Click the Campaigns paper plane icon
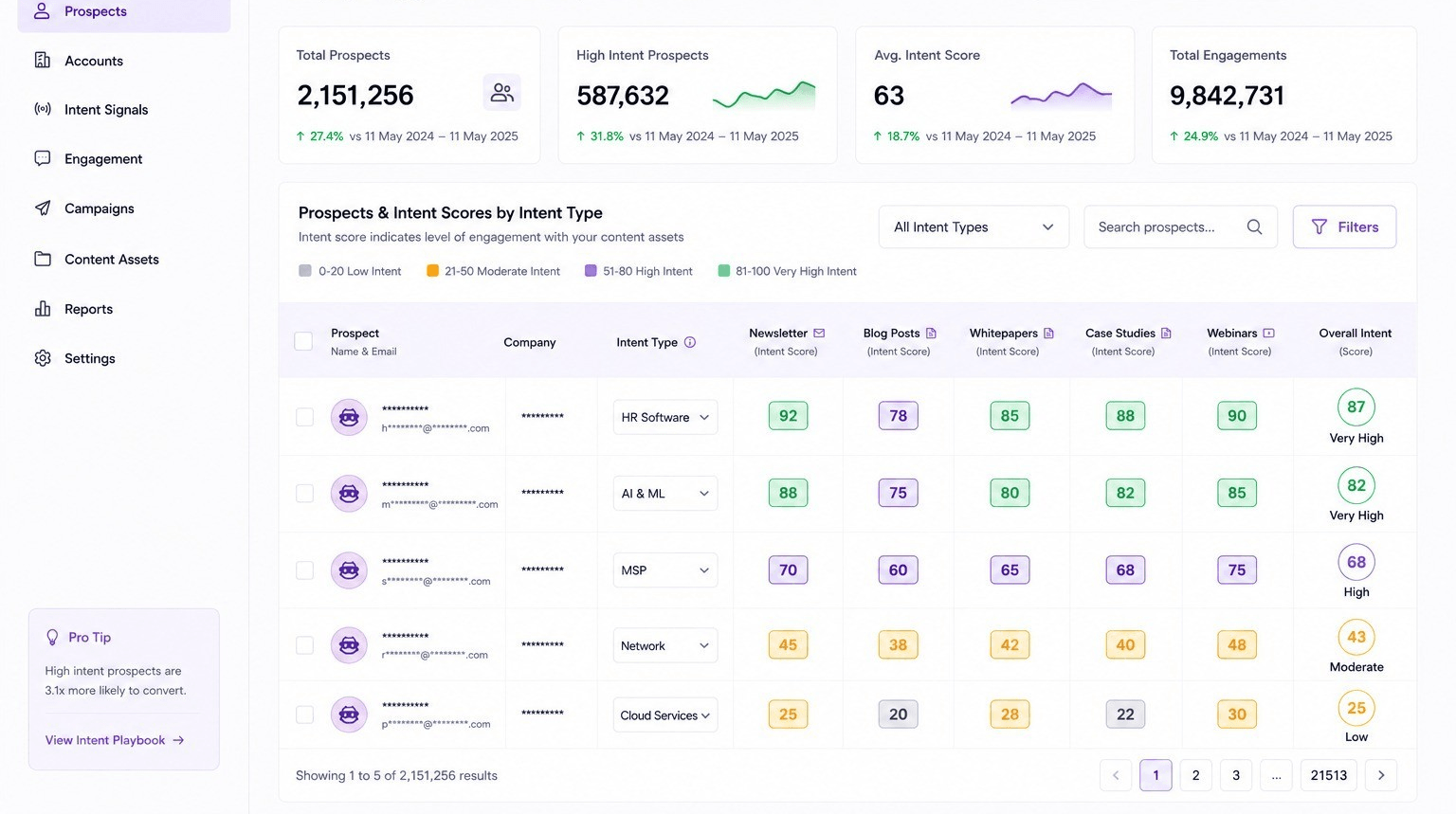 43,208
